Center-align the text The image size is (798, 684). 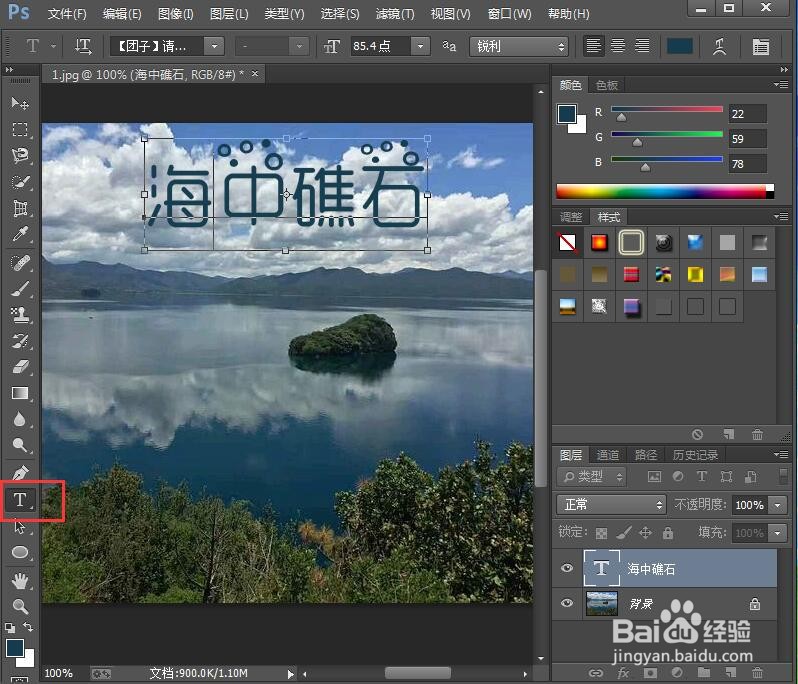(x=618, y=46)
